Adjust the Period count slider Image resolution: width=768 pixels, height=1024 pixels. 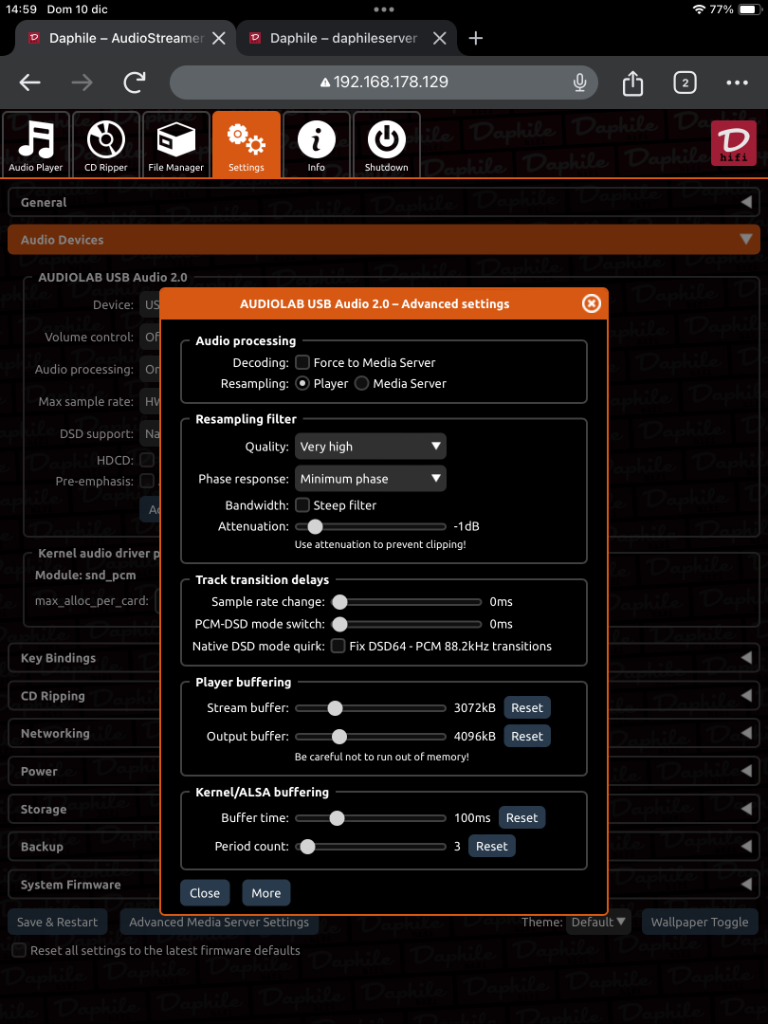(370, 846)
